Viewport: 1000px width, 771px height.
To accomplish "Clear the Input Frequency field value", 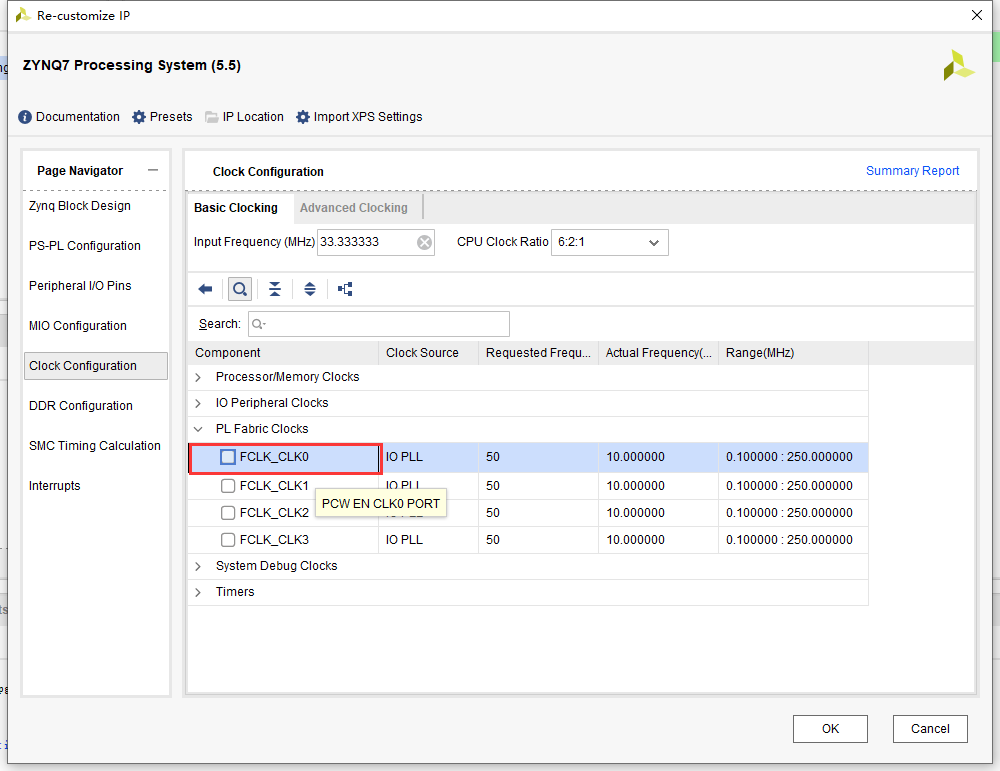I will point(424,242).
